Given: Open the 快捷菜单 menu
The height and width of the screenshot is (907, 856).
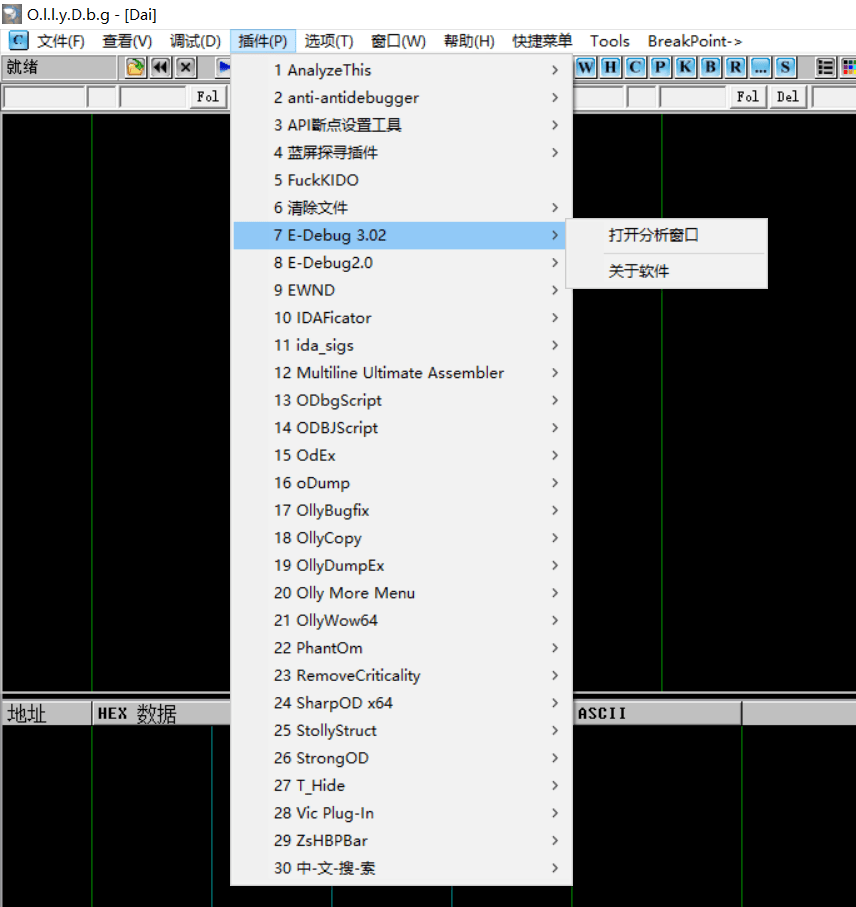Looking at the screenshot, I should [x=542, y=41].
